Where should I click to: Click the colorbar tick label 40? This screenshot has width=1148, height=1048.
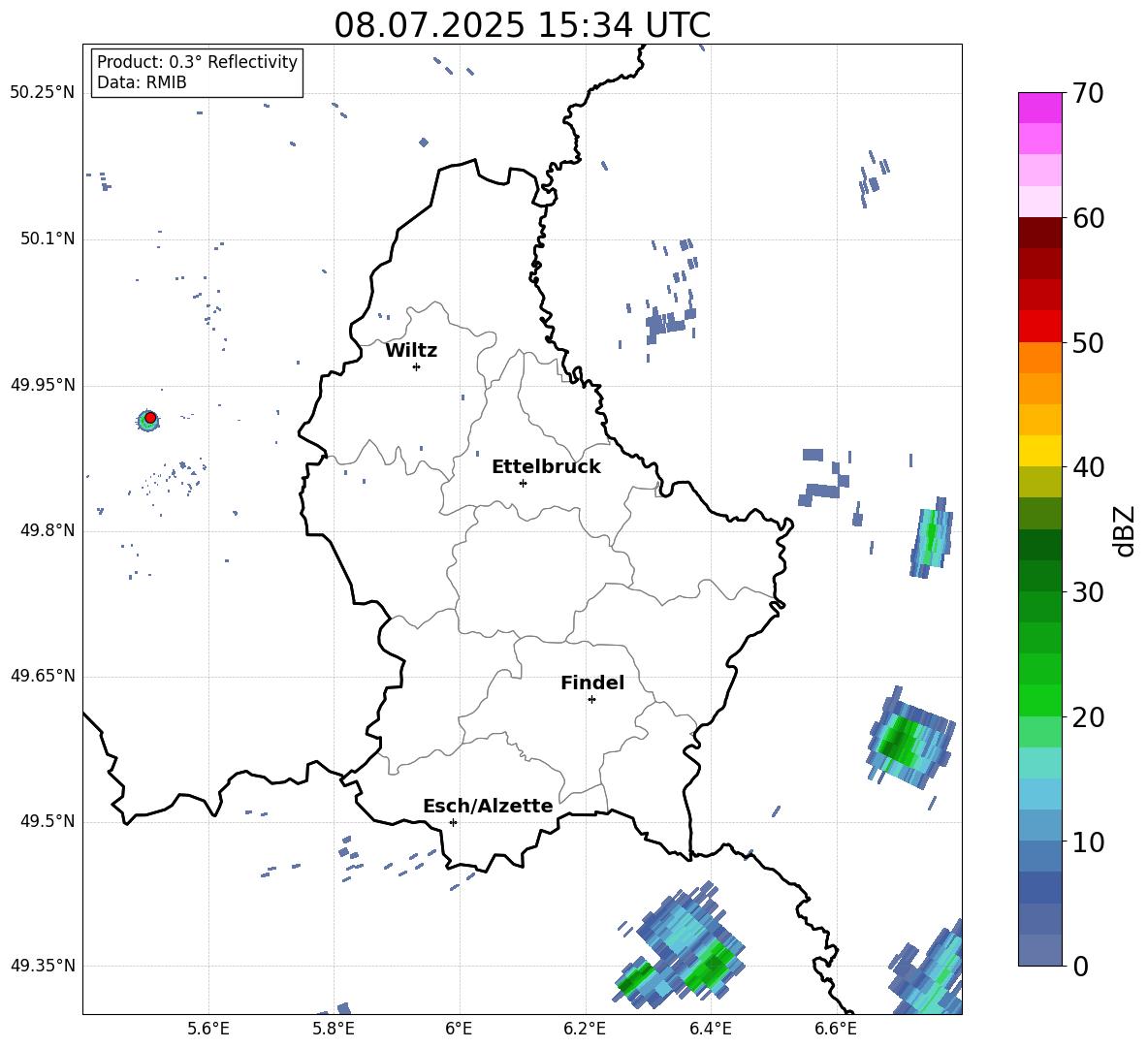pos(1089,467)
